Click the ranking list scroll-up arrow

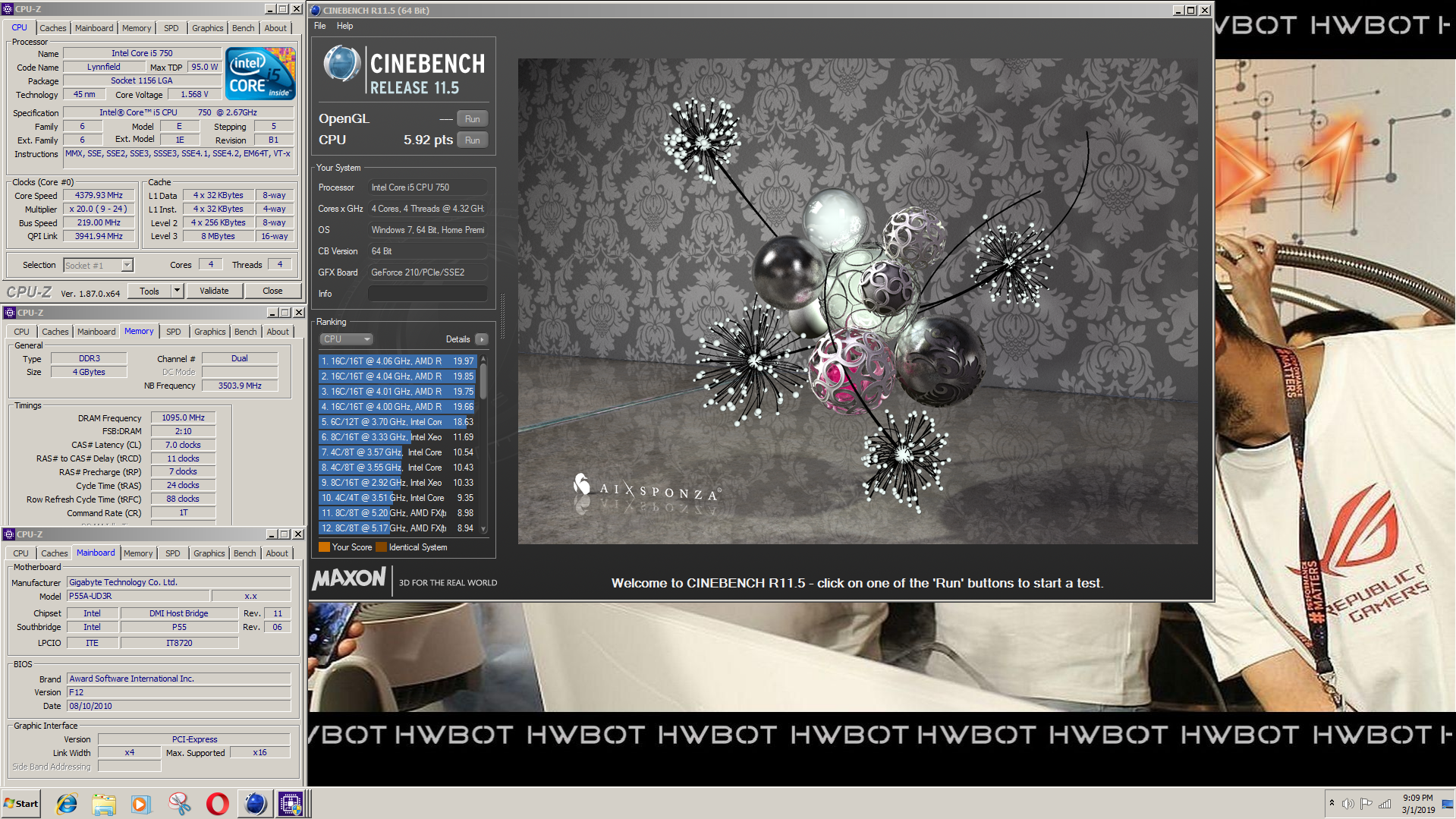pyautogui.click(x=483, y=359)
